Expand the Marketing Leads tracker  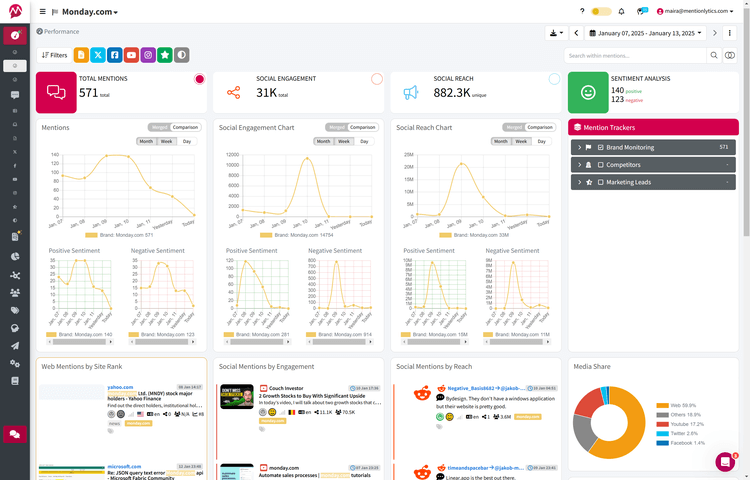point(579,182)
